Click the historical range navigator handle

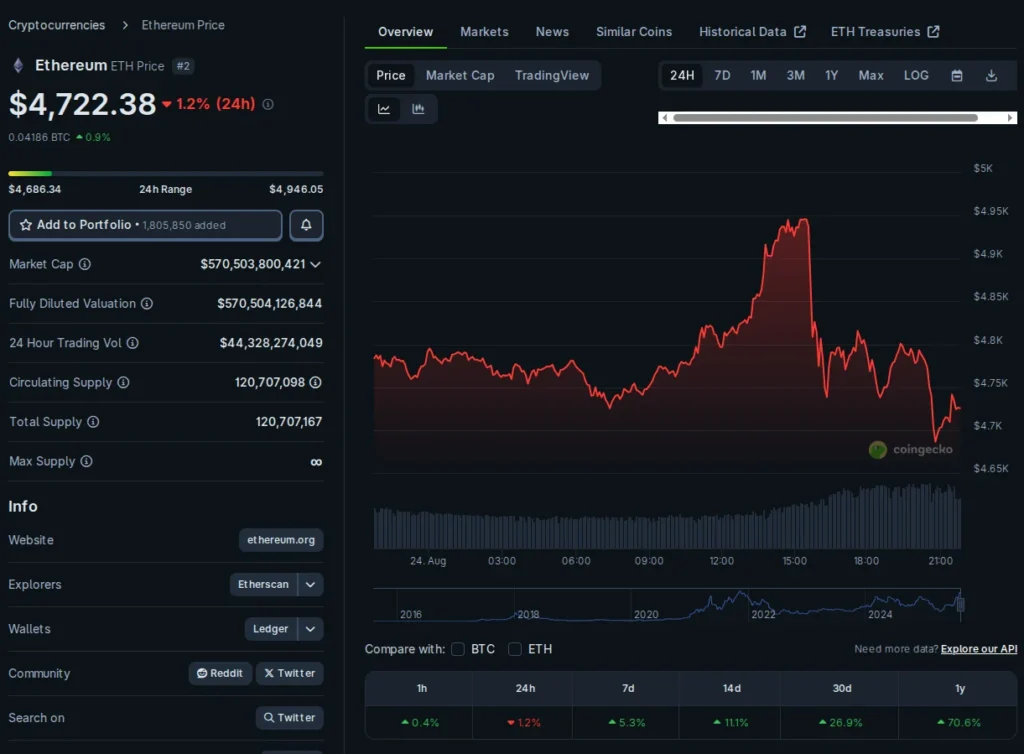click(x=961, y=603)
